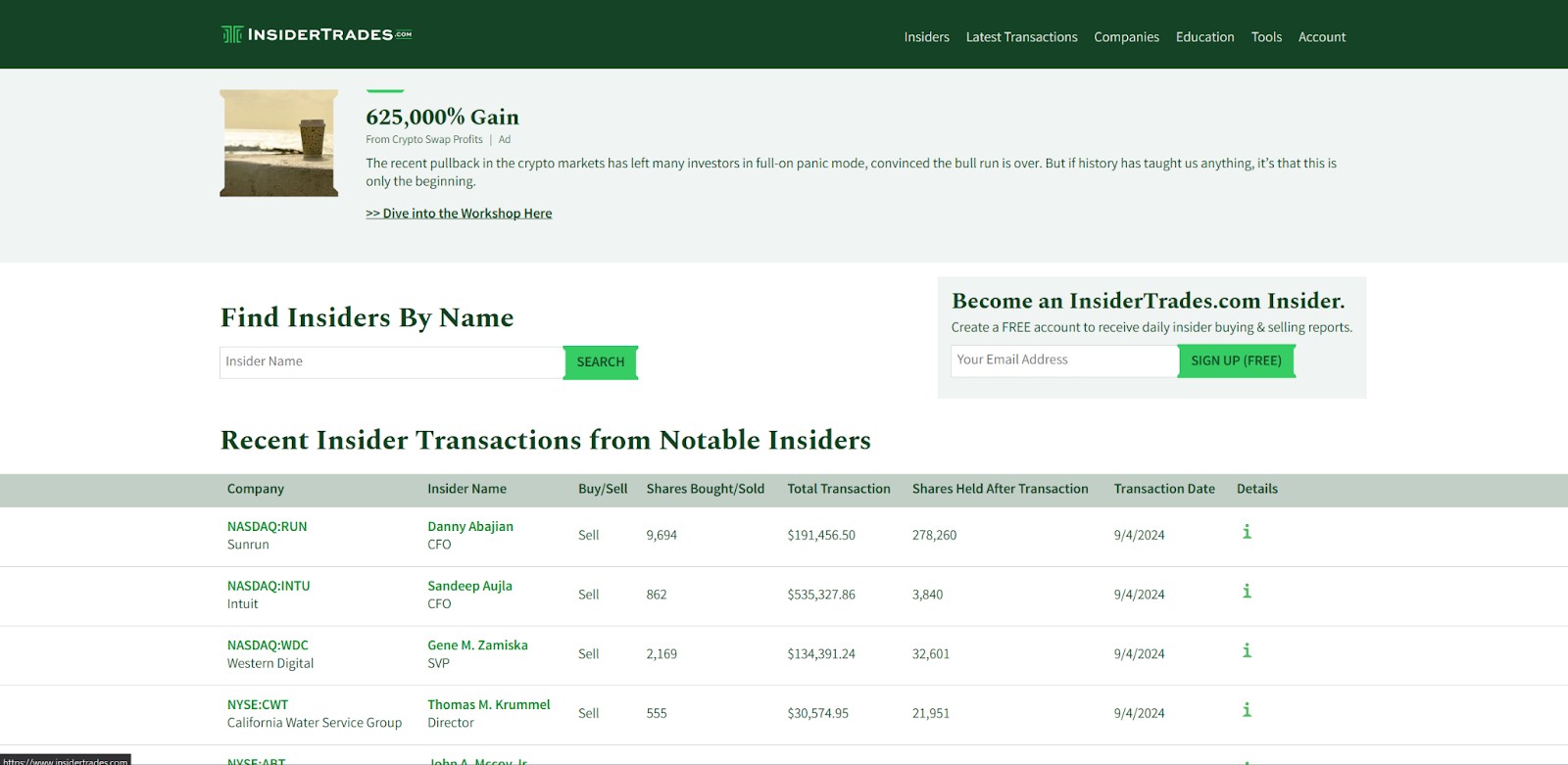Select the 278,260 shares held value
1568x765 pixels.
pyautogui.click(x=934, y=536)
